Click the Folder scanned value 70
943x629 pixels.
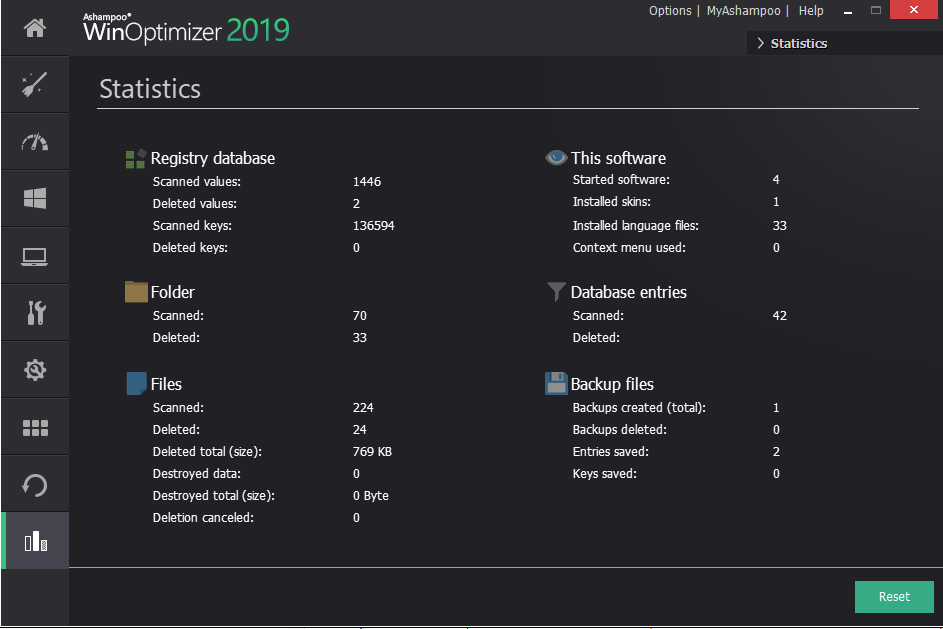pos(360,316)
